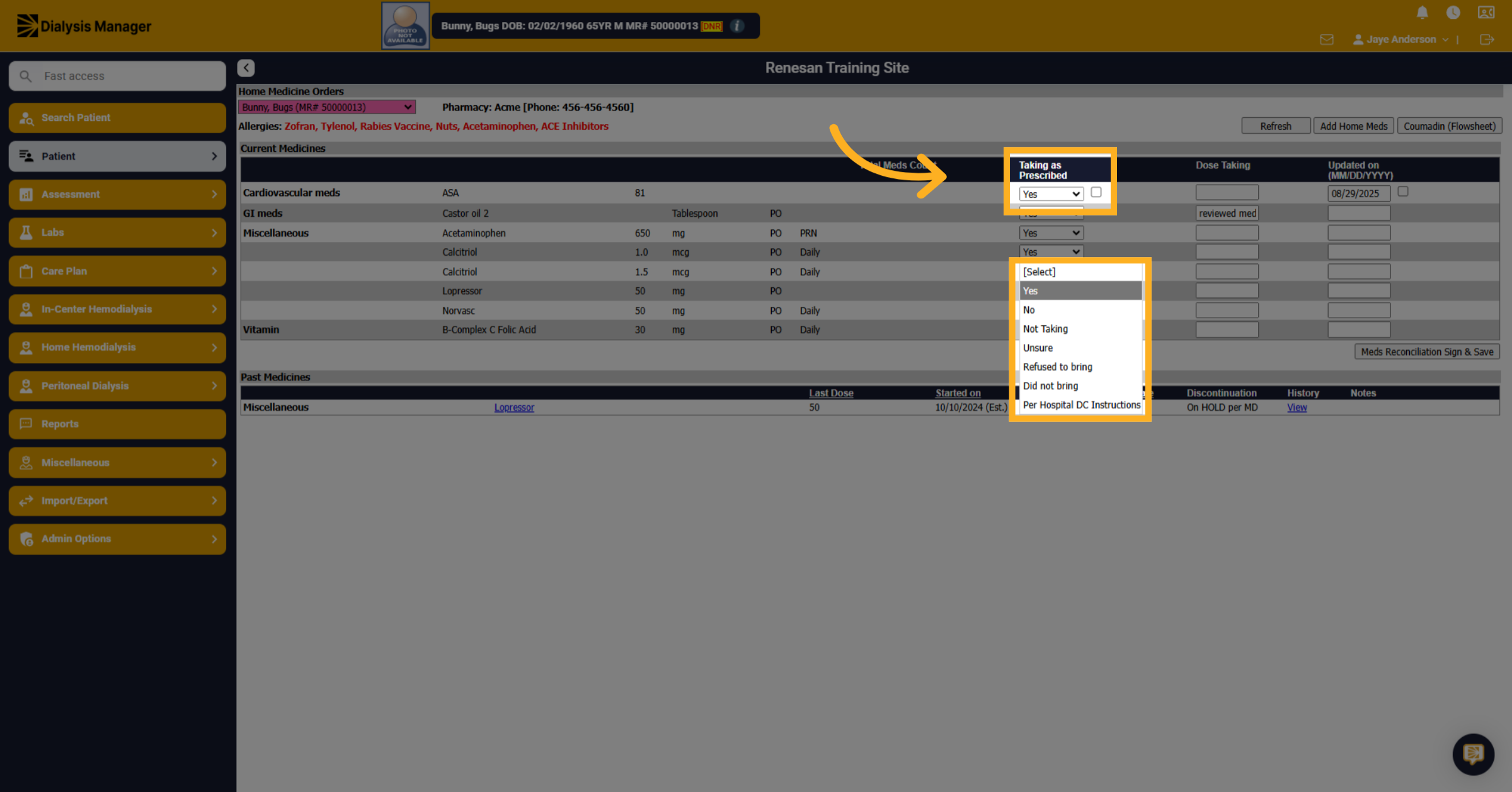Click the Fast access search icon
The height and width of the screenshot is (792, 1512).
coord(26,76)
